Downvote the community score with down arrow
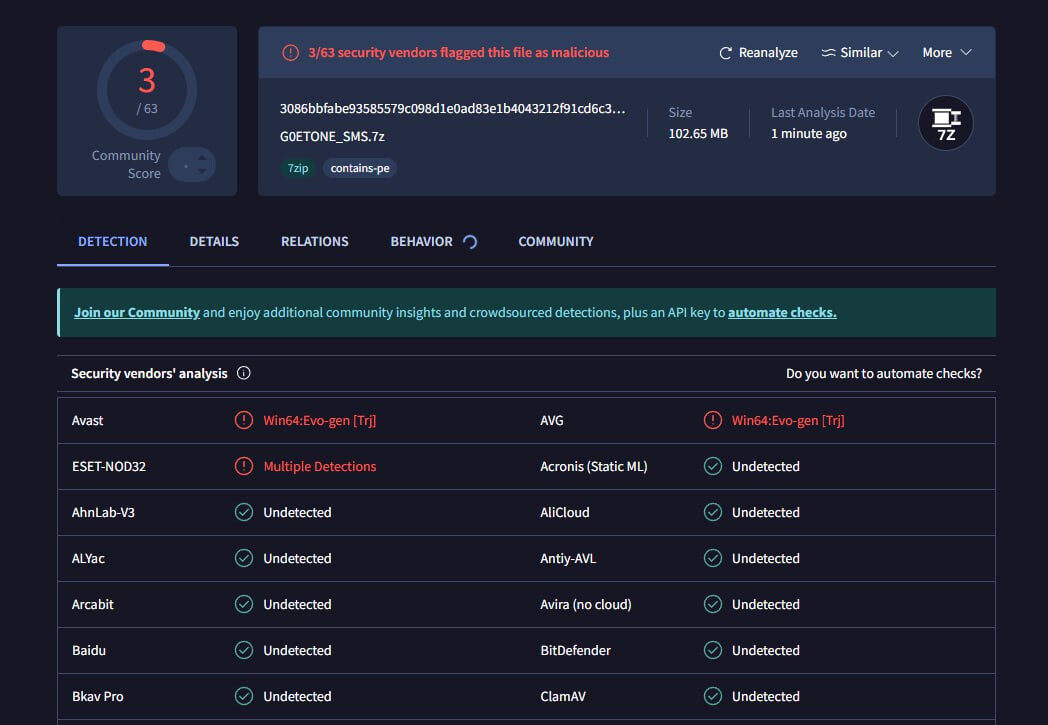 coord(202,172)
